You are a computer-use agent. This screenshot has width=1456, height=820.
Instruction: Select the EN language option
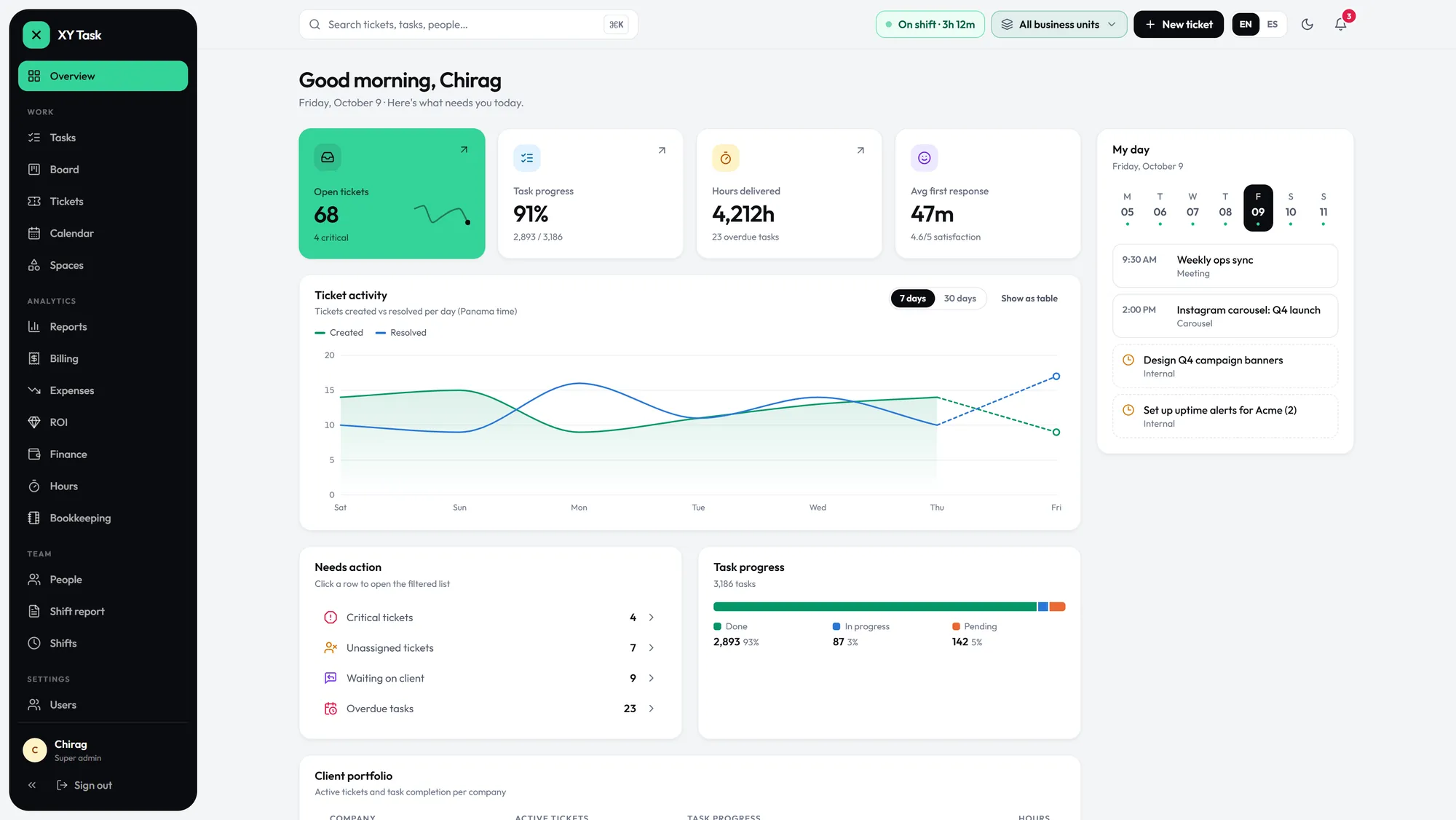[1246, 24]
